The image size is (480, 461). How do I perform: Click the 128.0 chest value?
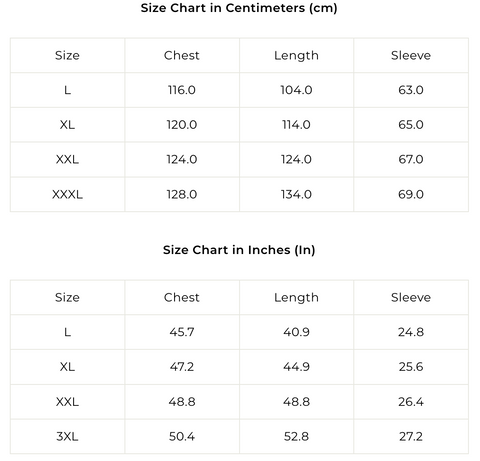pyautogui.click(x=182, y=194)
